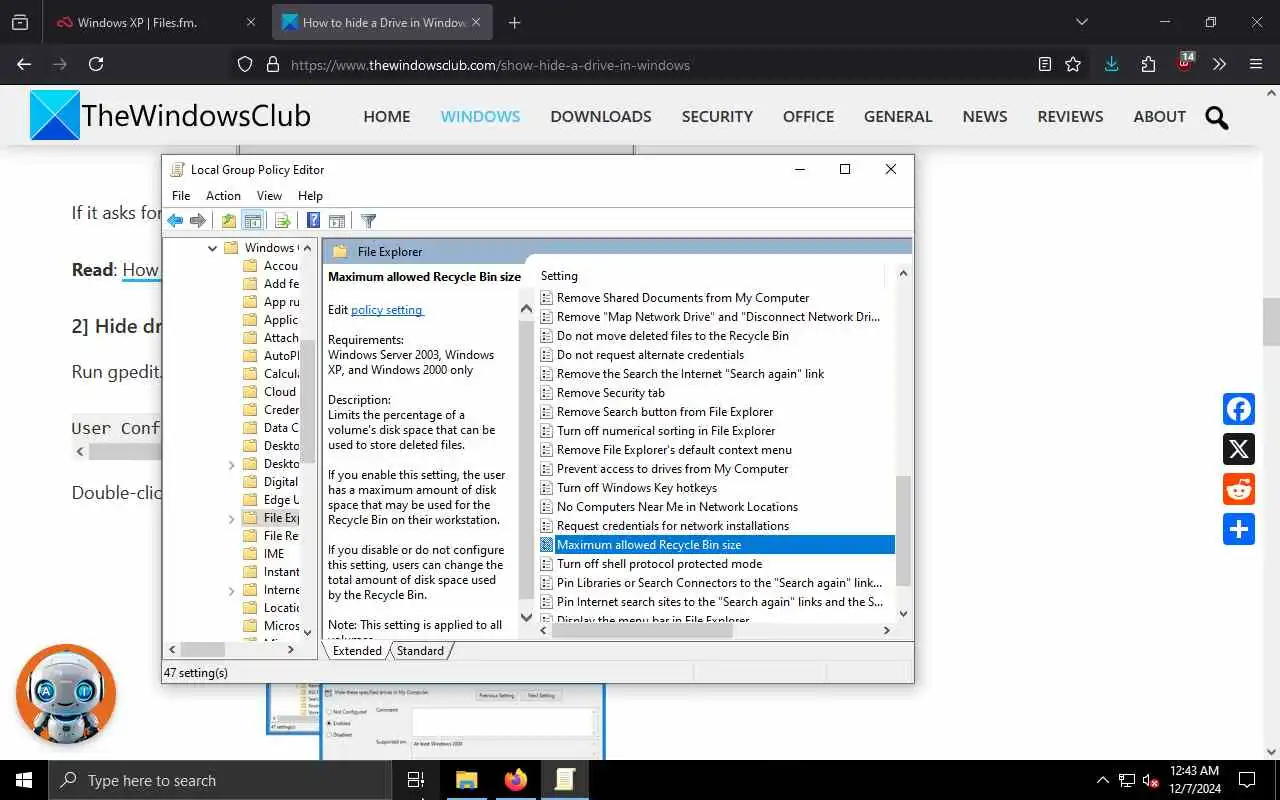Click the Firefox icon on the taskbar
This screenshot has height=800, width=1280.
click(516, 780)
